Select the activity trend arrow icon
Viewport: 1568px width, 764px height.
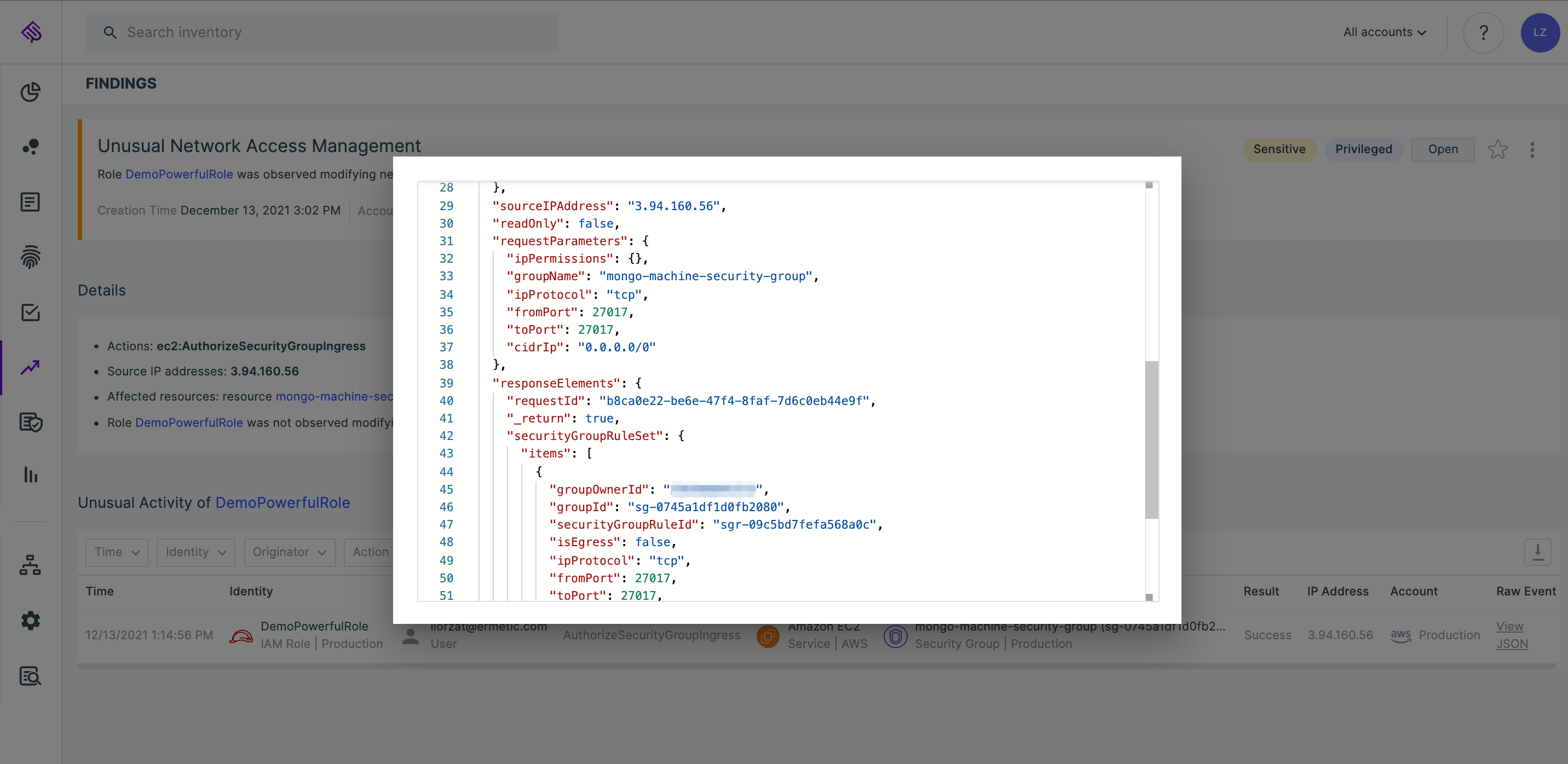click(31, 367)
